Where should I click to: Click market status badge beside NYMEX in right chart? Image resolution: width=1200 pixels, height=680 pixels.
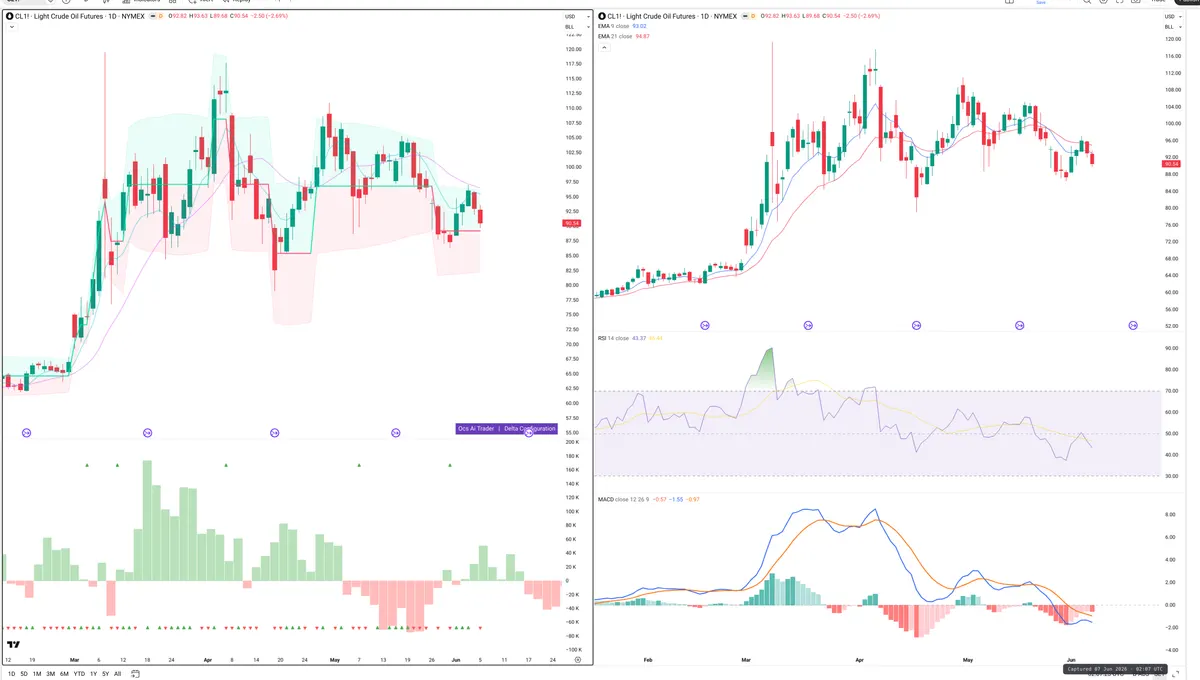tap(747, 17)
